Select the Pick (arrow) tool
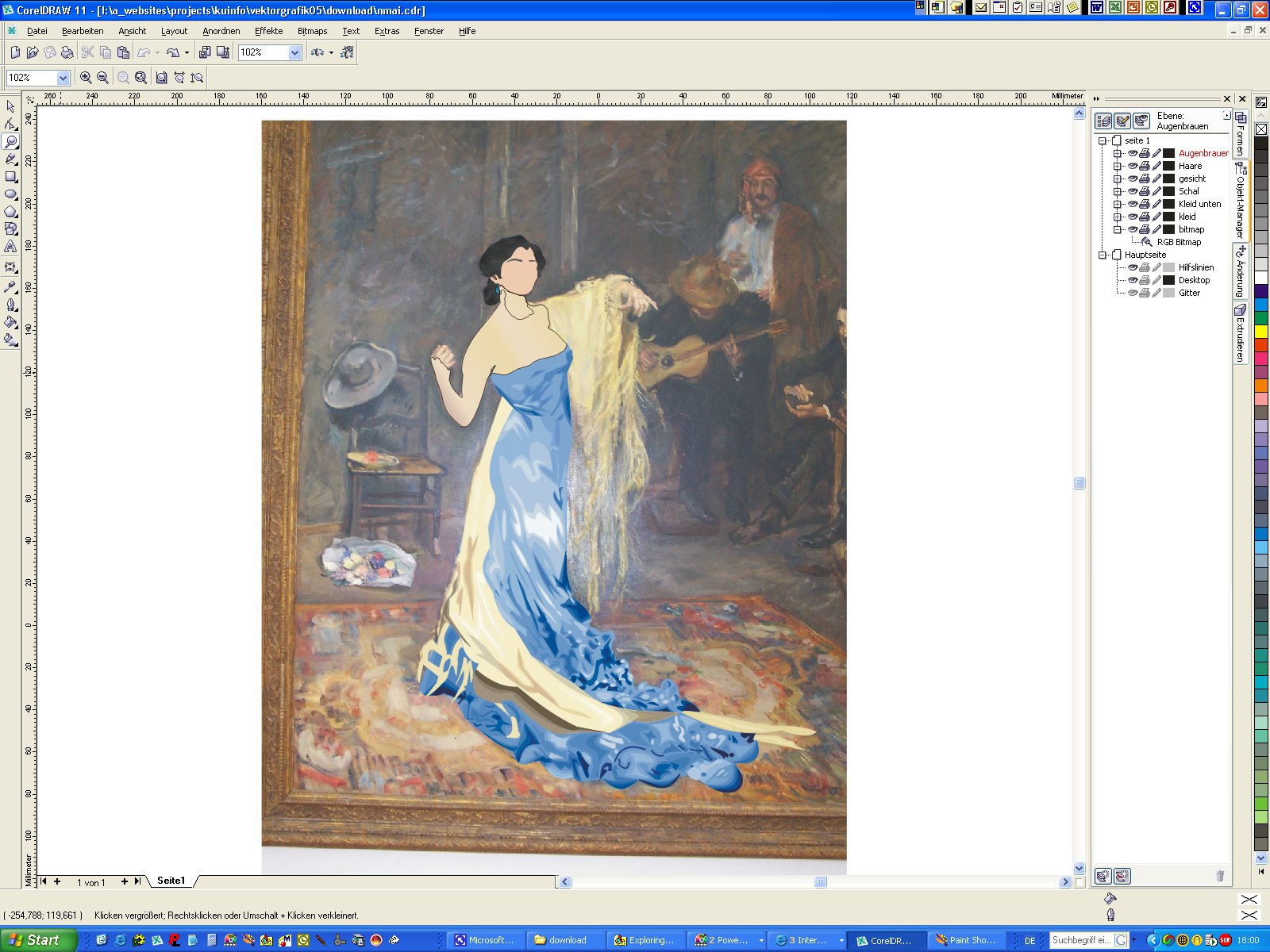Image resolution: width=1270 pixels, height=952 pixels. click(10, 106)
